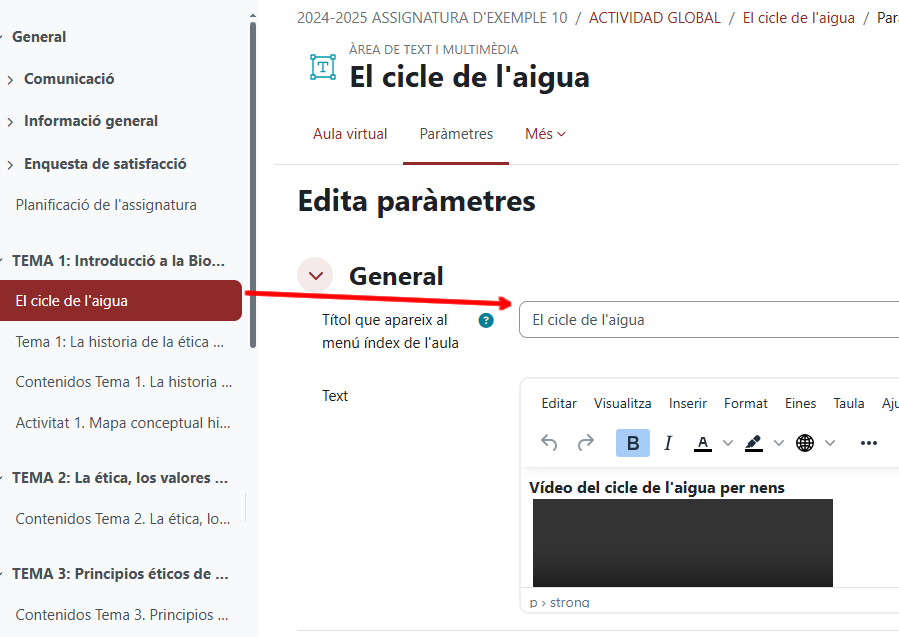Click the help icon beside 'Títol que apareix'

pyautogui.click(x=486, y=320)
